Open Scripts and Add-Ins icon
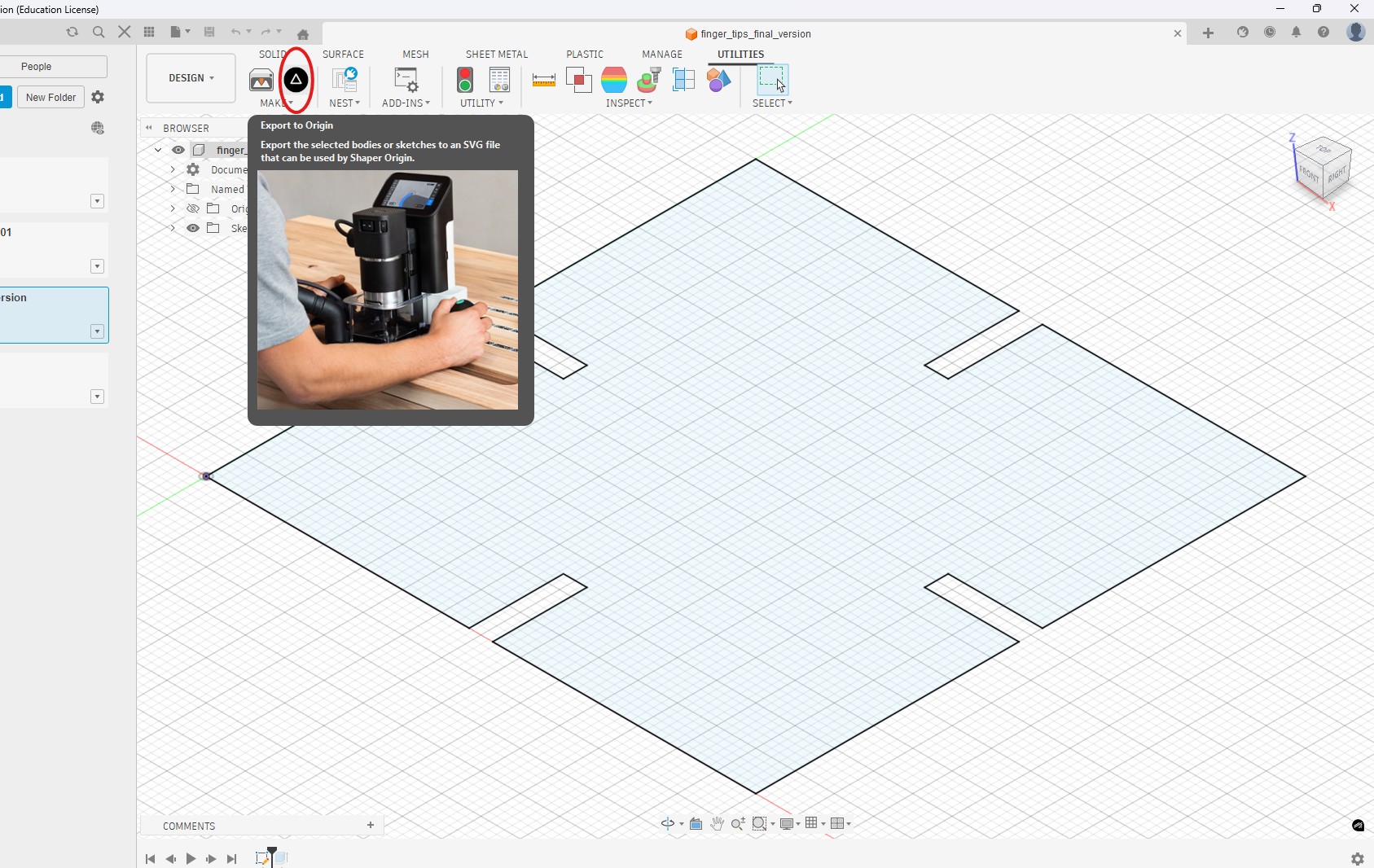The image size is (1374, 868). pos(406,80)
